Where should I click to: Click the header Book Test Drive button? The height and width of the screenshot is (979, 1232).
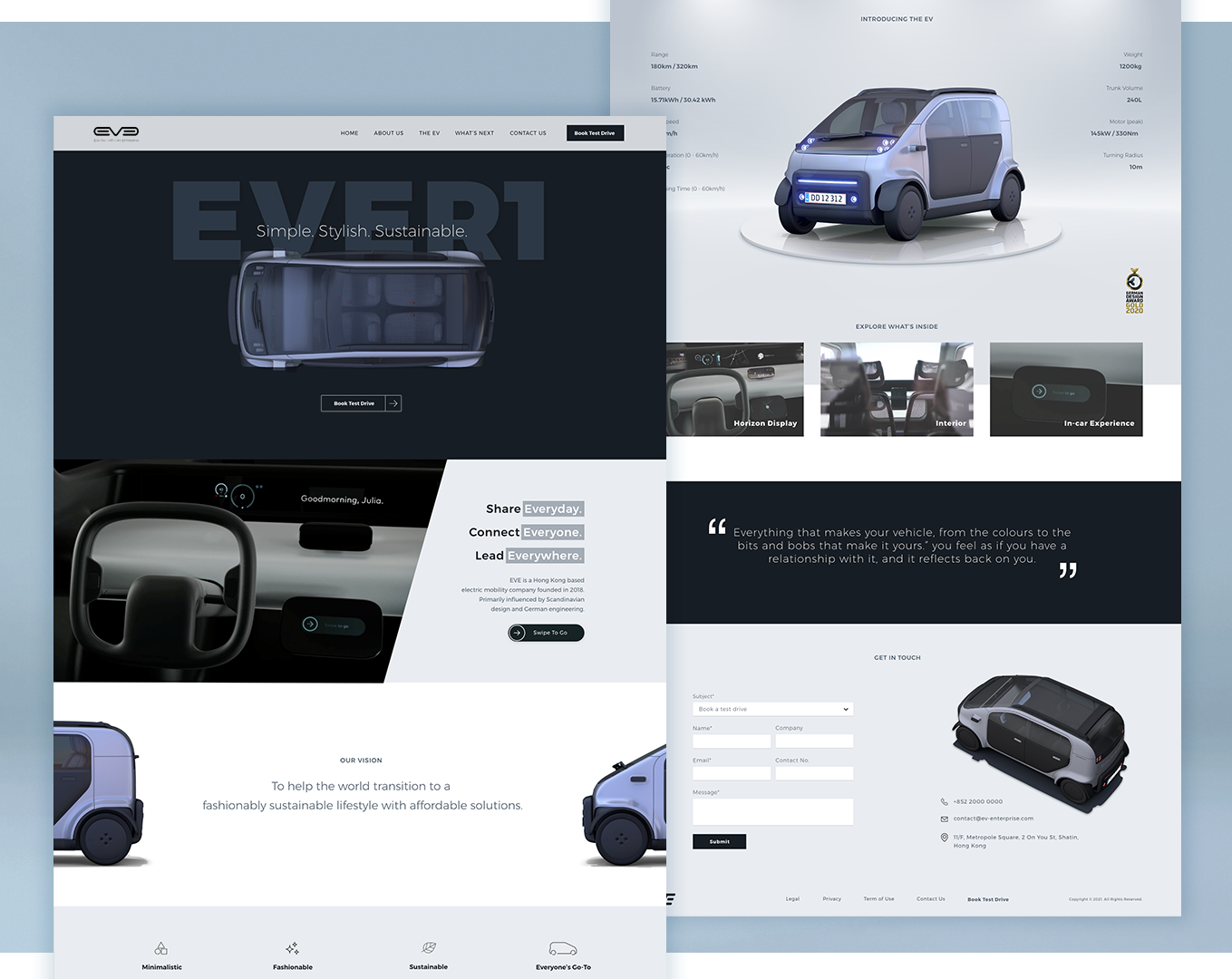(595, 133)
